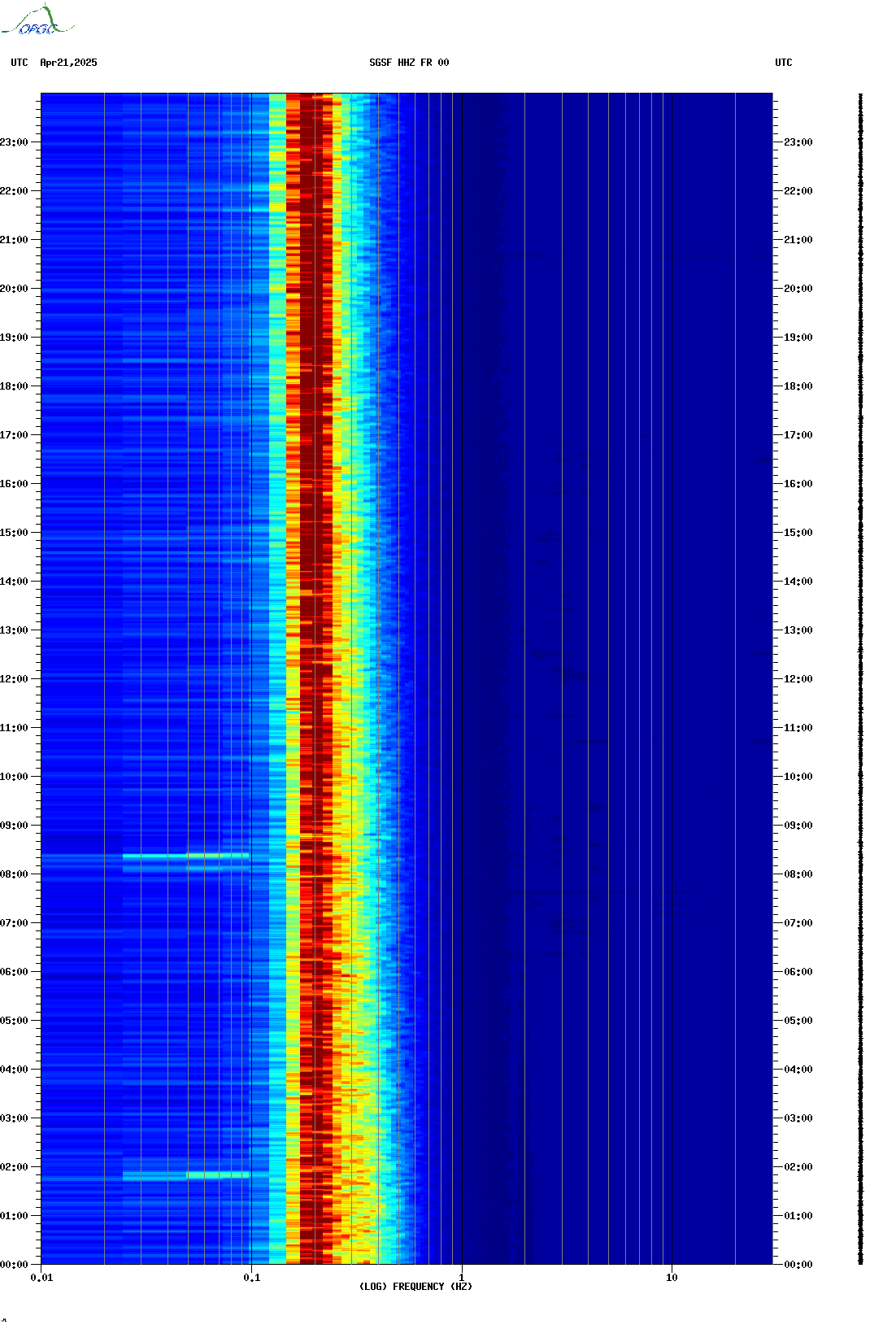Select the date label Apr21,2025
896x1329 pixels.
pyautogui.click(x=68, y=63)
